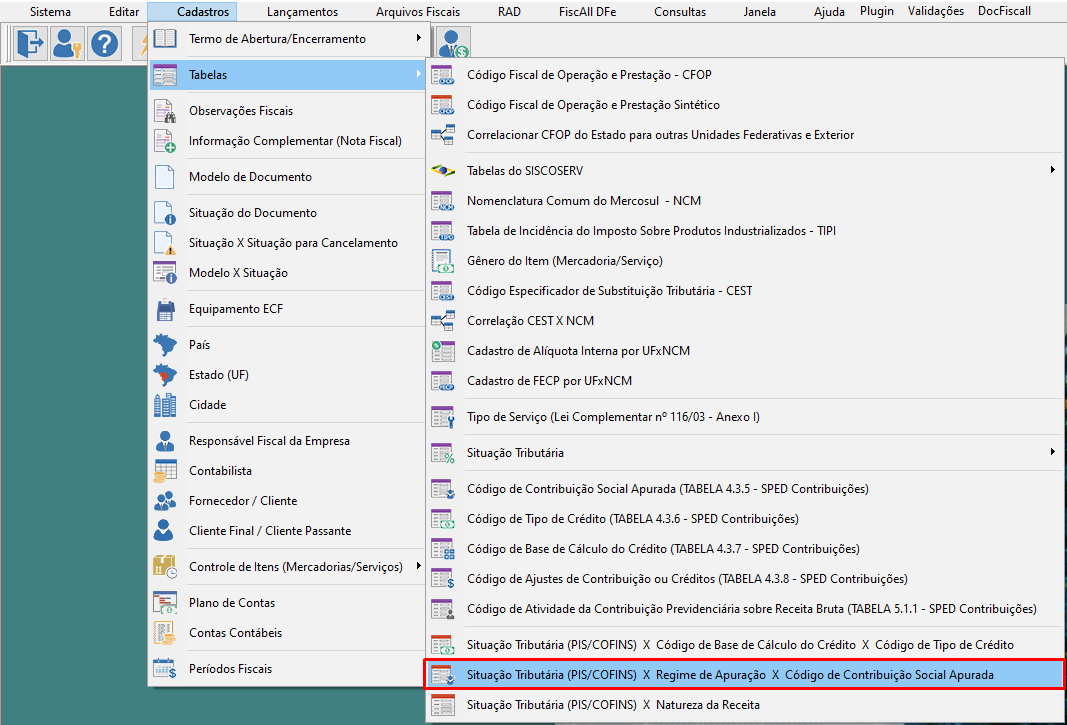Click the Informação Complementar icon
The image size is (1067, 725).
click(165, 141)
